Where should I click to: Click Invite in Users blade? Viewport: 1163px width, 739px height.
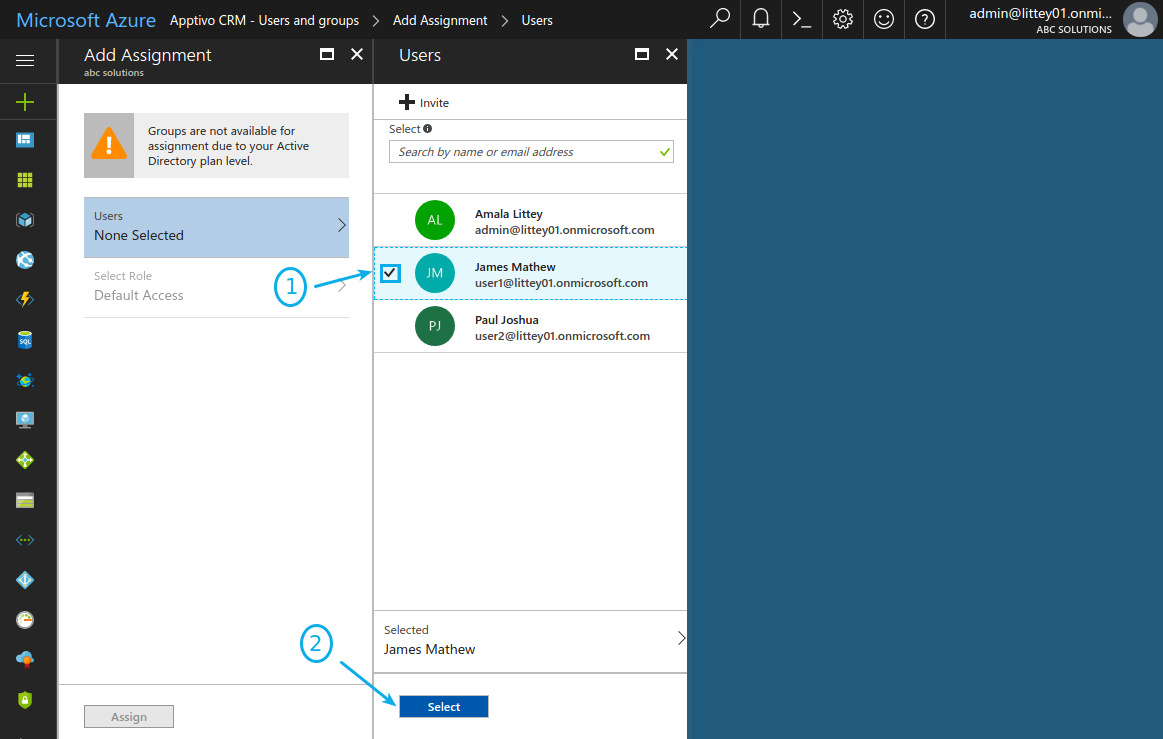(x=424, y=102)
